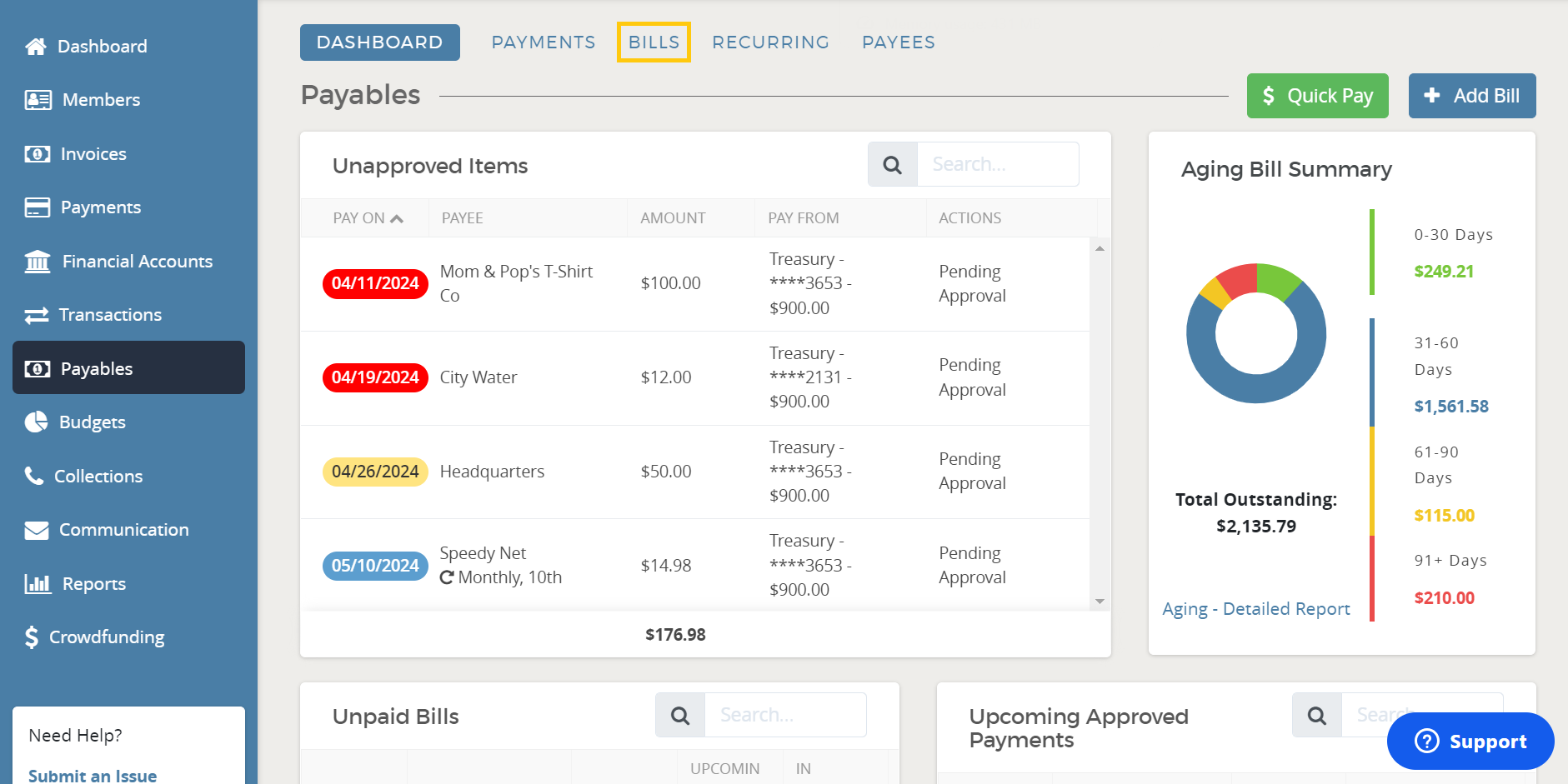
Task: Open Communication via the envelope icon
Action: click(x=37, y=530)
